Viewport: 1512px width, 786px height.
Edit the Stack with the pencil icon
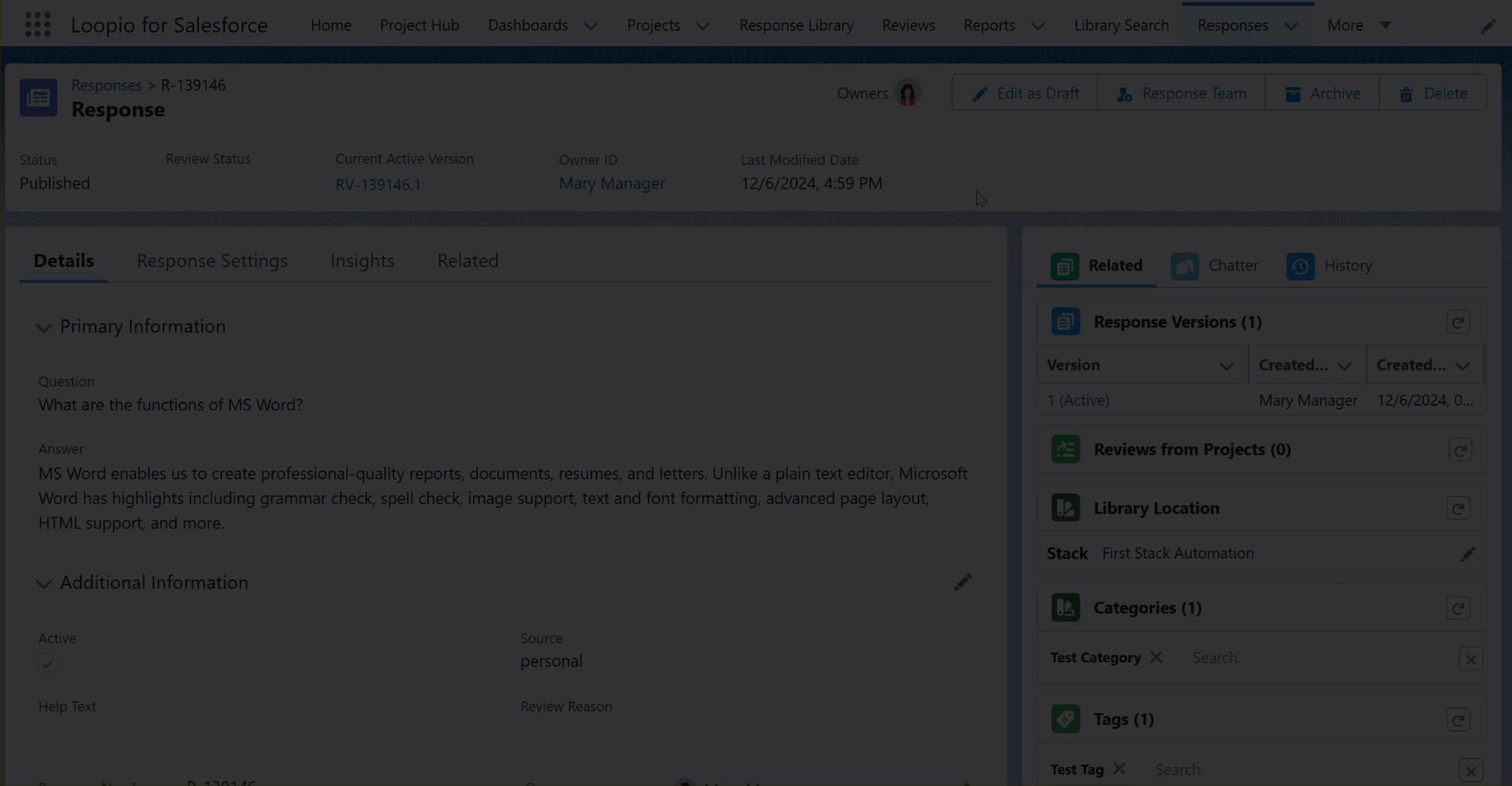pos(1468,554)
